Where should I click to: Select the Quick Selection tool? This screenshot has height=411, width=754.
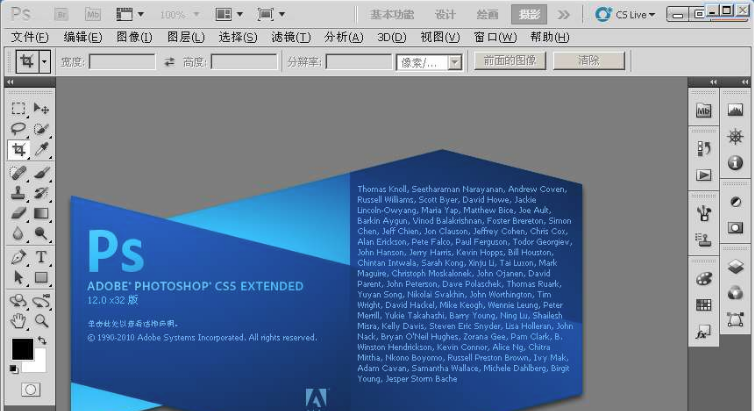[x=41, y=128]
